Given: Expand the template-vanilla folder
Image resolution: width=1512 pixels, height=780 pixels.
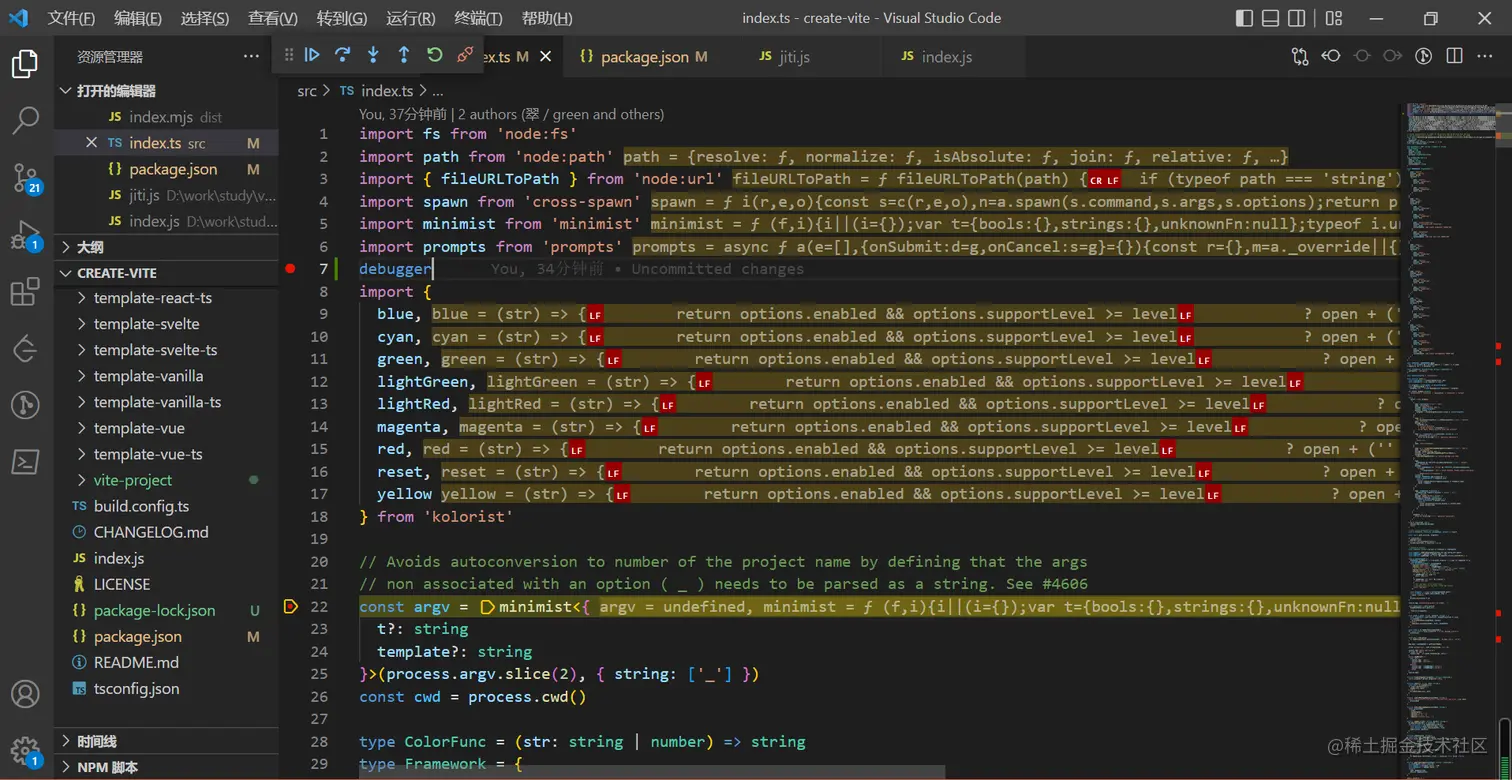Looking at the screenshot, I should 166,376.
